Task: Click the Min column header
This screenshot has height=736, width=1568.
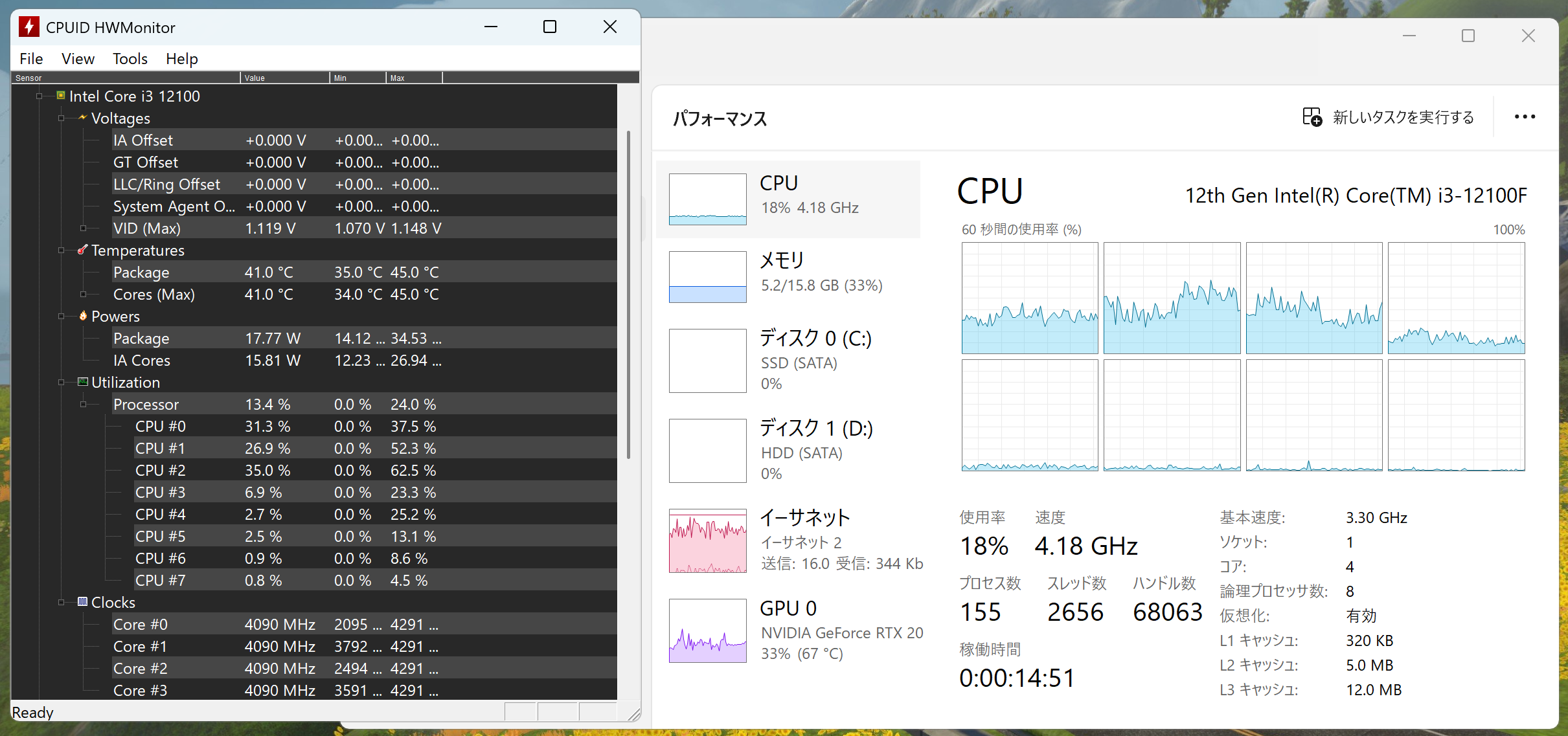Action: click(358, 78)
